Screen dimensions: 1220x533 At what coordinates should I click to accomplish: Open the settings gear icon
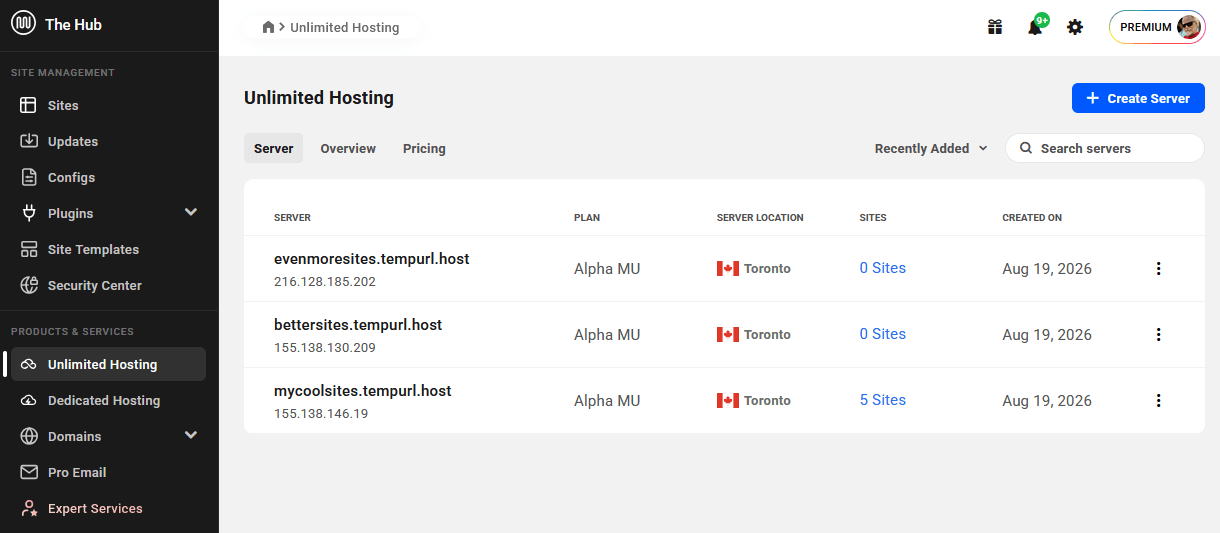[1075, 27]
